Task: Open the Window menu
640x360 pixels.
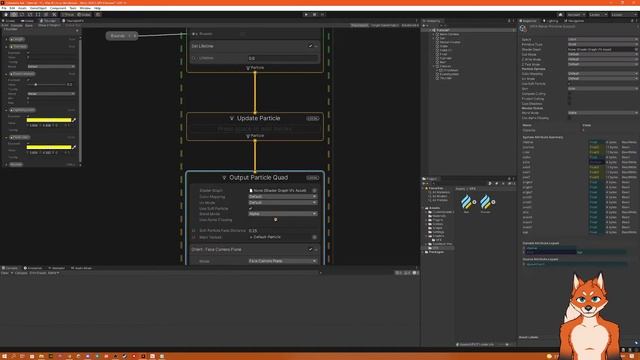Action: pyautogui.click(x=85, y=8)
